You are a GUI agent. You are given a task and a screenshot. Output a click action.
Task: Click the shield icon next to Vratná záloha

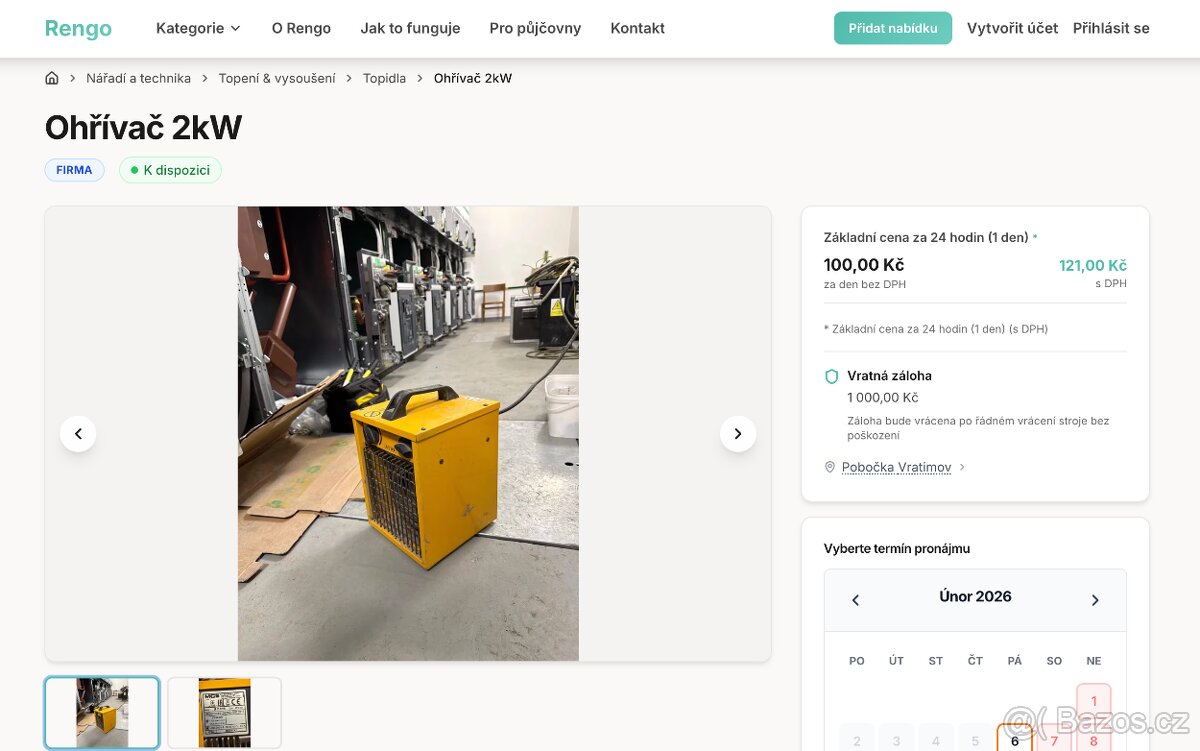(831, 376)
